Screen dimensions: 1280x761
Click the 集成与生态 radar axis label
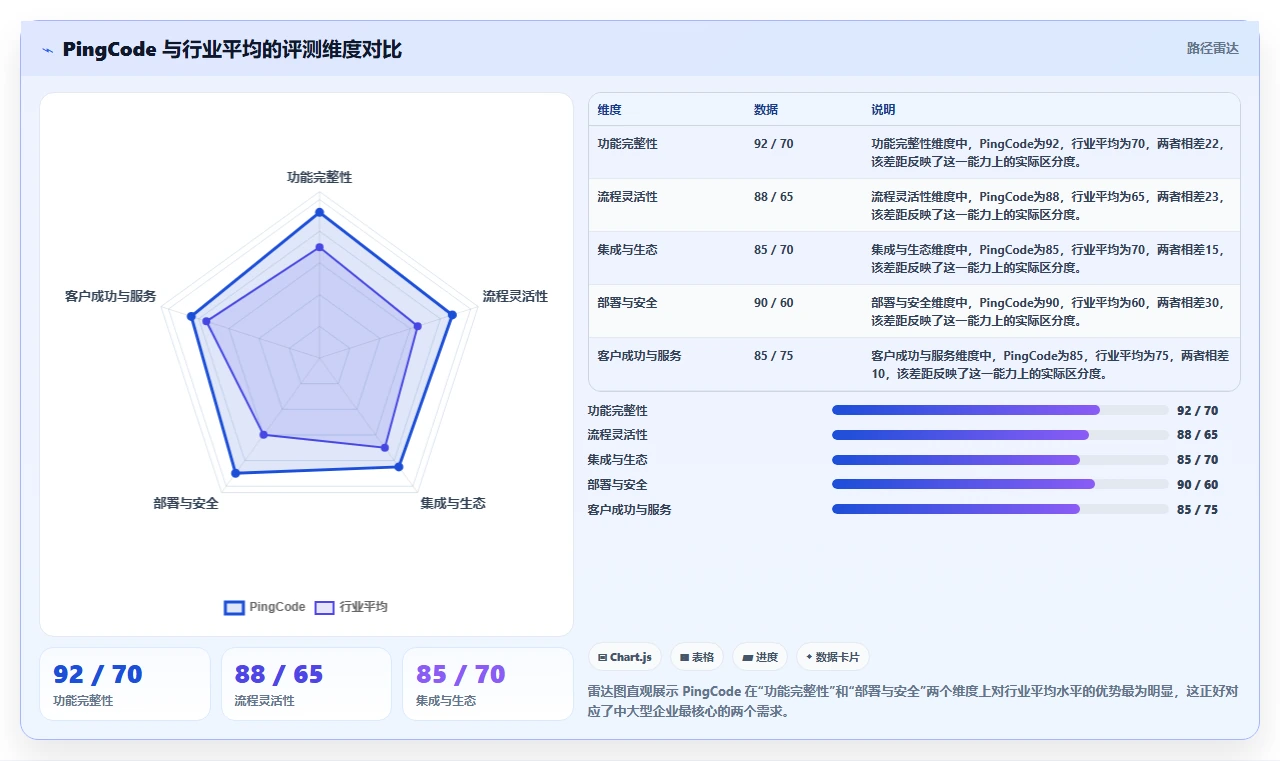453,504
